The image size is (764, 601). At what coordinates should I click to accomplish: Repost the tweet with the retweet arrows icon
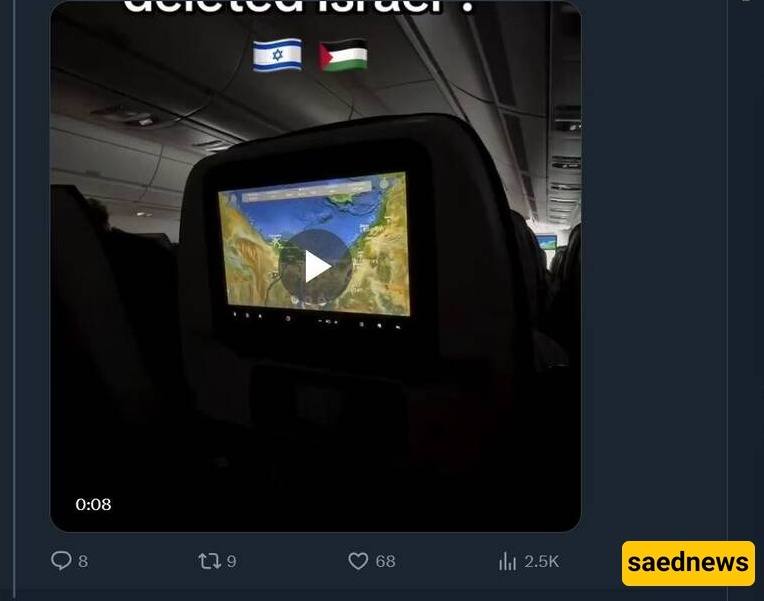click(210, 561)
